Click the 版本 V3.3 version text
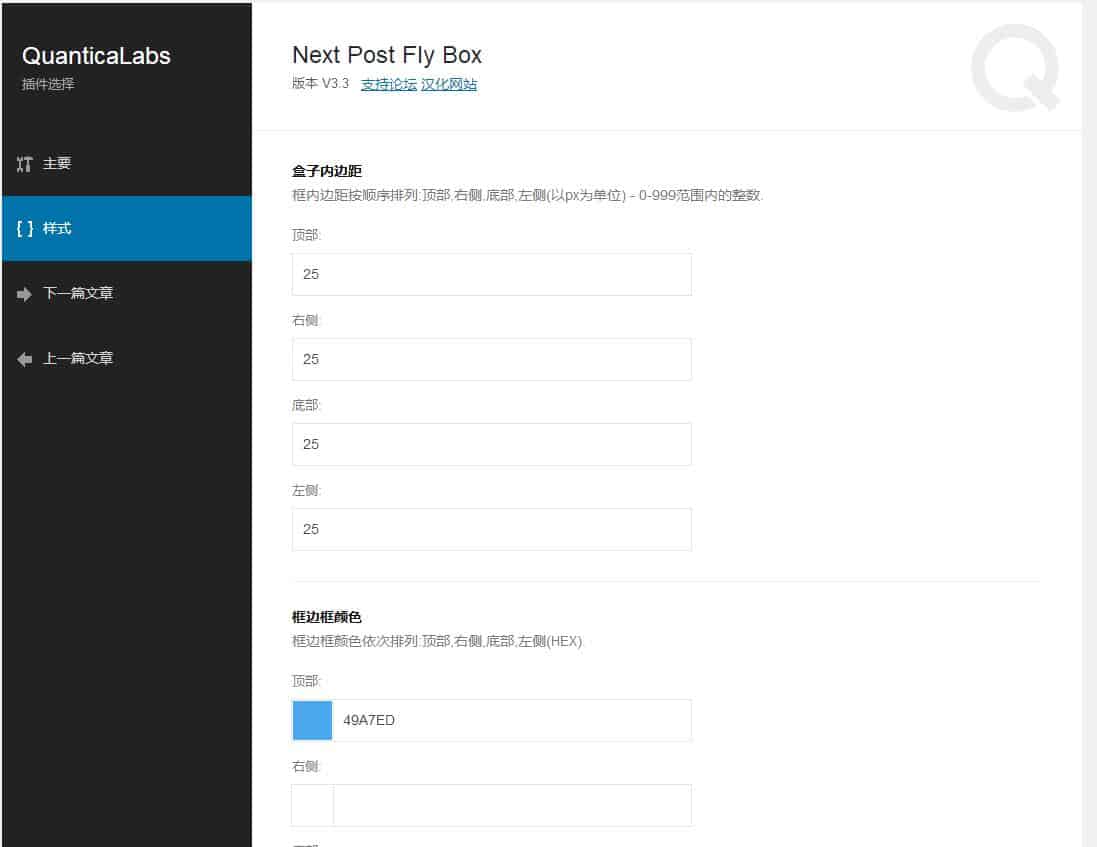This screenshot has width=1097, height=847. (320, 83)
